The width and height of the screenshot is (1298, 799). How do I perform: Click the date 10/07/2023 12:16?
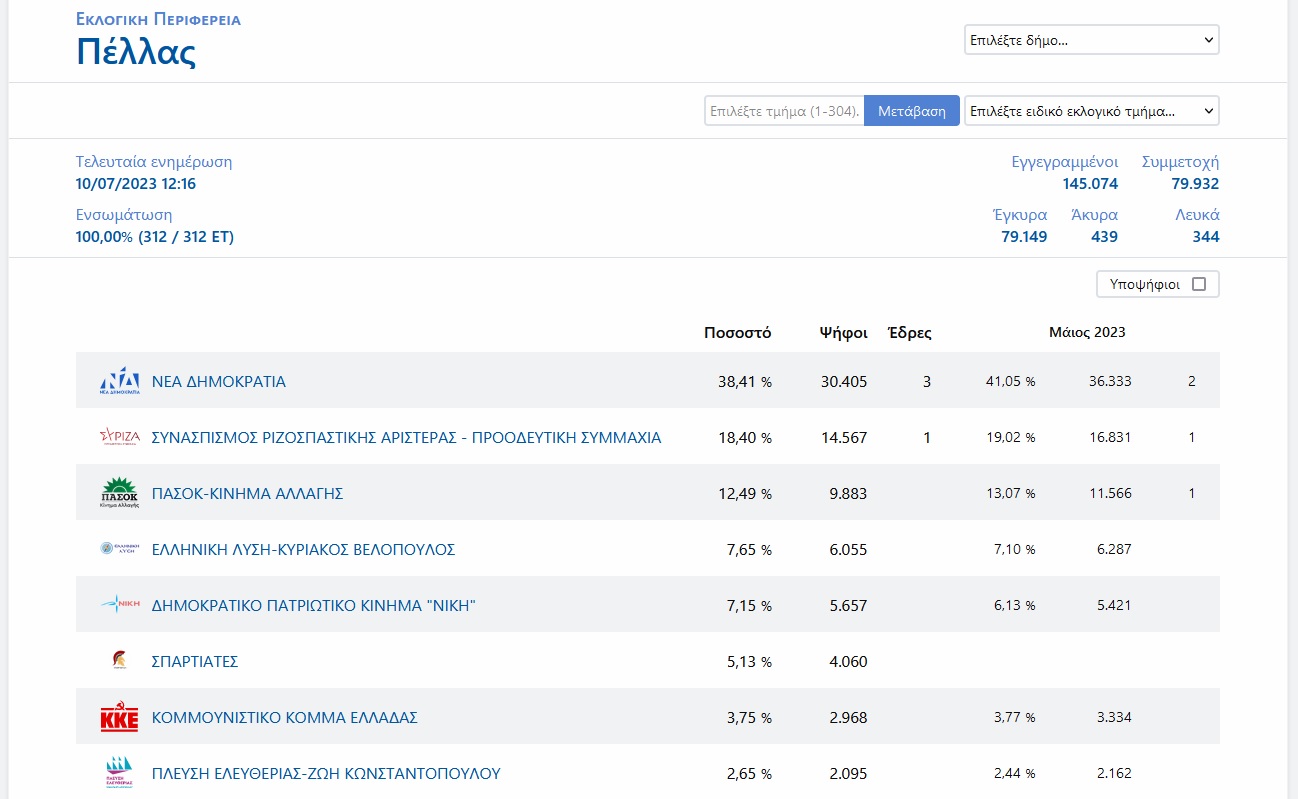coord(136,184)
